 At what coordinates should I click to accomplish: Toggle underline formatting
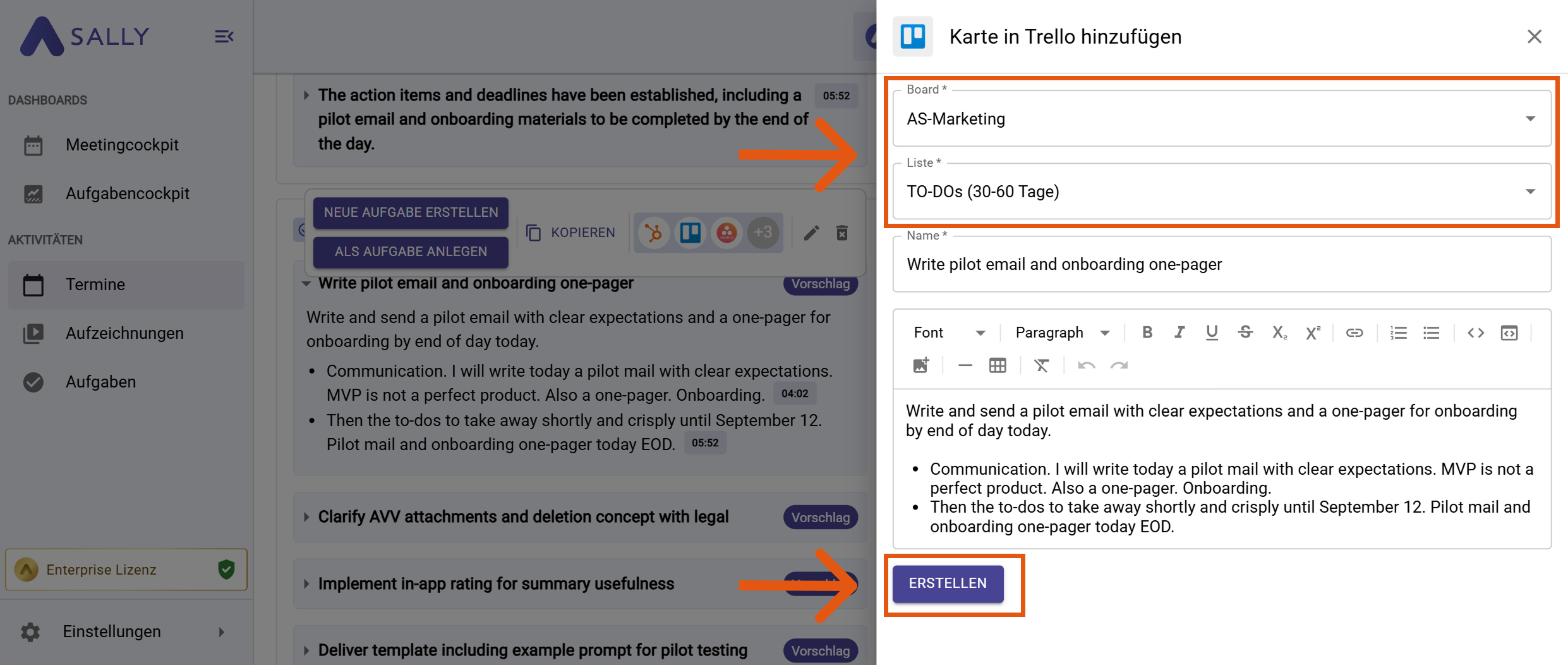coord(1212,332)
